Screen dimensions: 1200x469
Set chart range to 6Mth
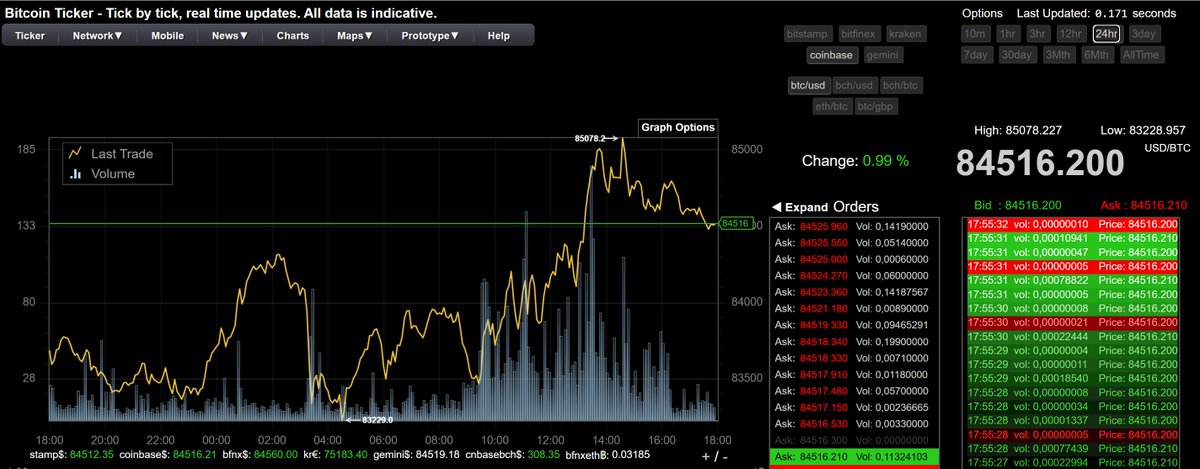[1096, 55]
